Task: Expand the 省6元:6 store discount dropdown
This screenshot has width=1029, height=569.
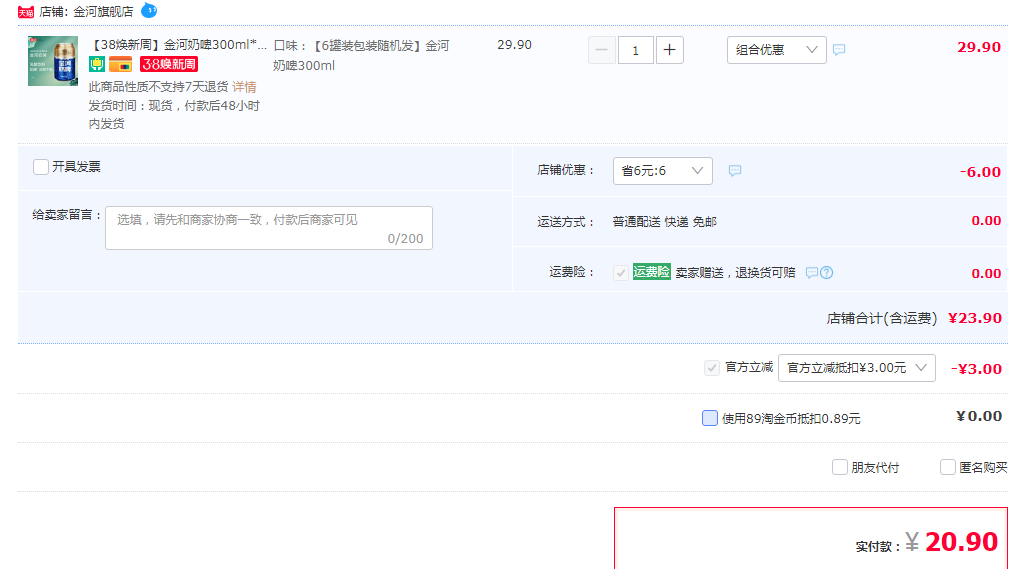Action: click(x=663, y=171)
